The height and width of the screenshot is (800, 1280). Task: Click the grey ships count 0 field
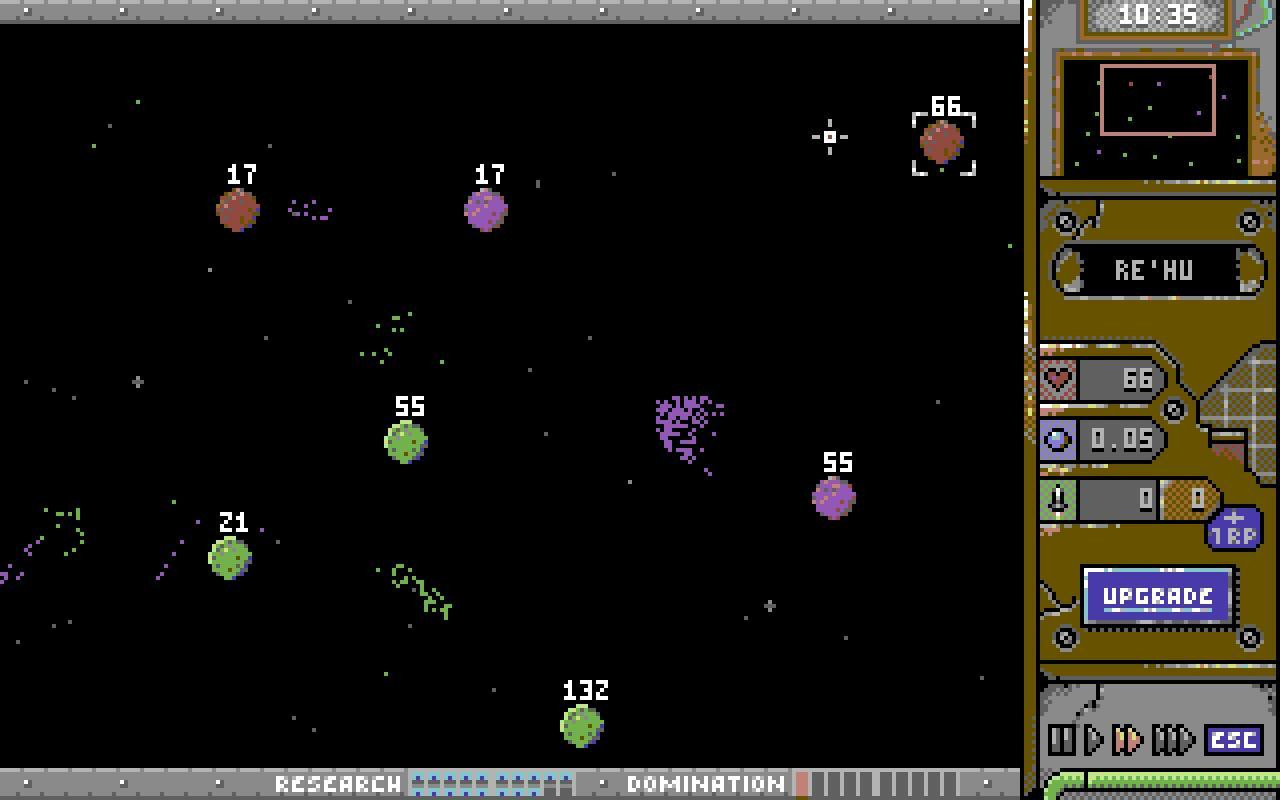(x=1118, y=498)
